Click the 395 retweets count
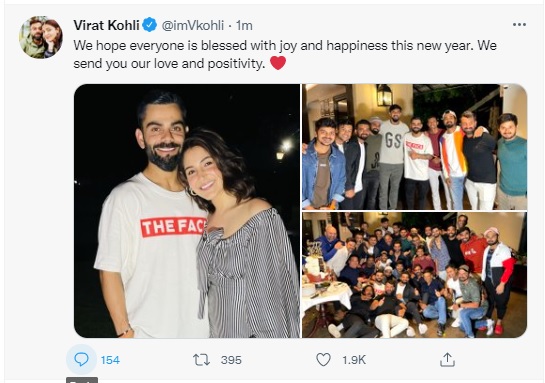545x383 pixels. coord(231,360)
